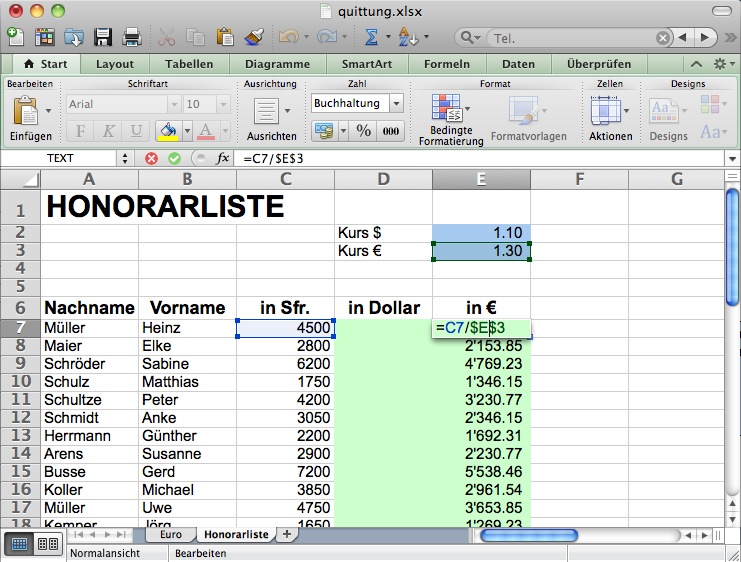
Task: Click the Format Painter brush icon
Action: coord(253,38)
